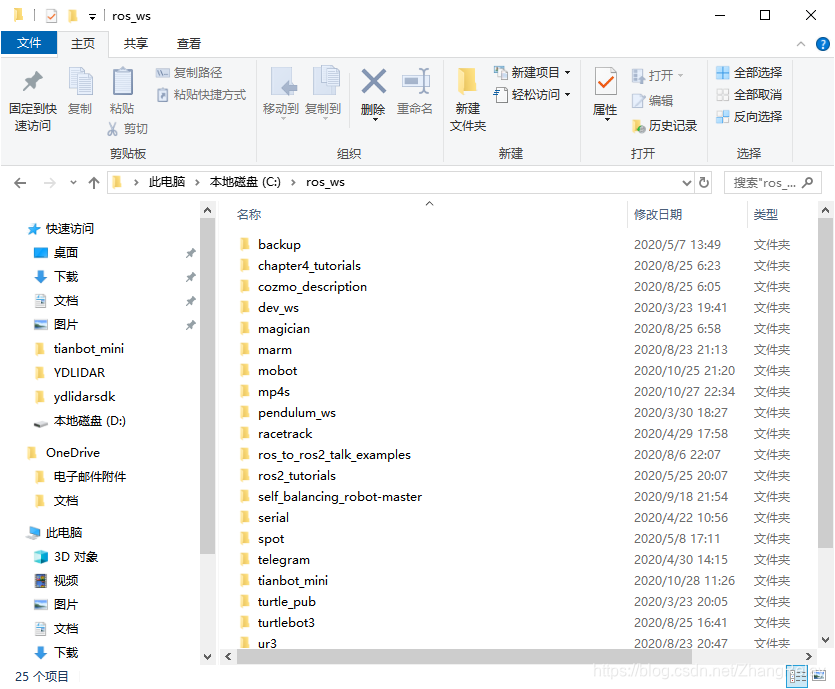
Task: Click the Paste clipboard icon
Action: click(x=122, y=81)
